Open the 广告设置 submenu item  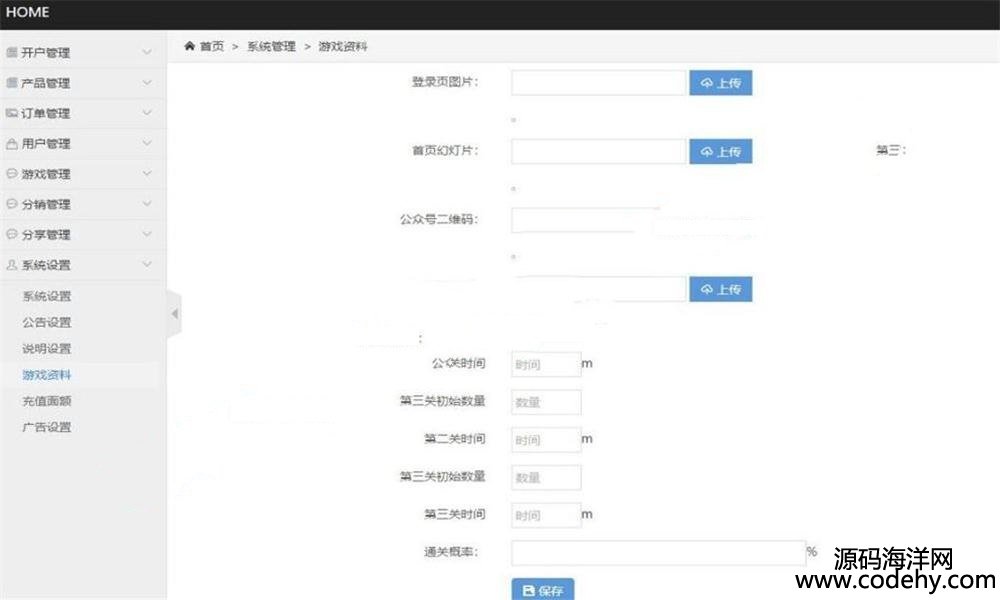click(x=47, y=427)
